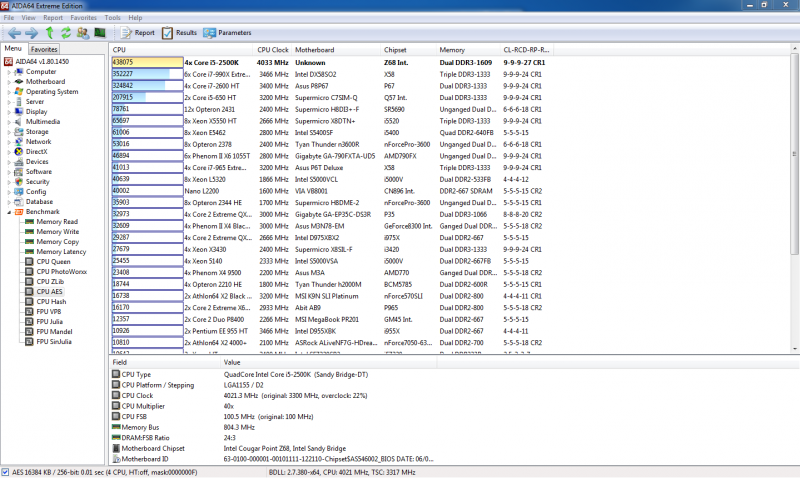Open the Memory Copy benchmark
The width and height of the screenshot is (800, 478).
click(57, 241)
